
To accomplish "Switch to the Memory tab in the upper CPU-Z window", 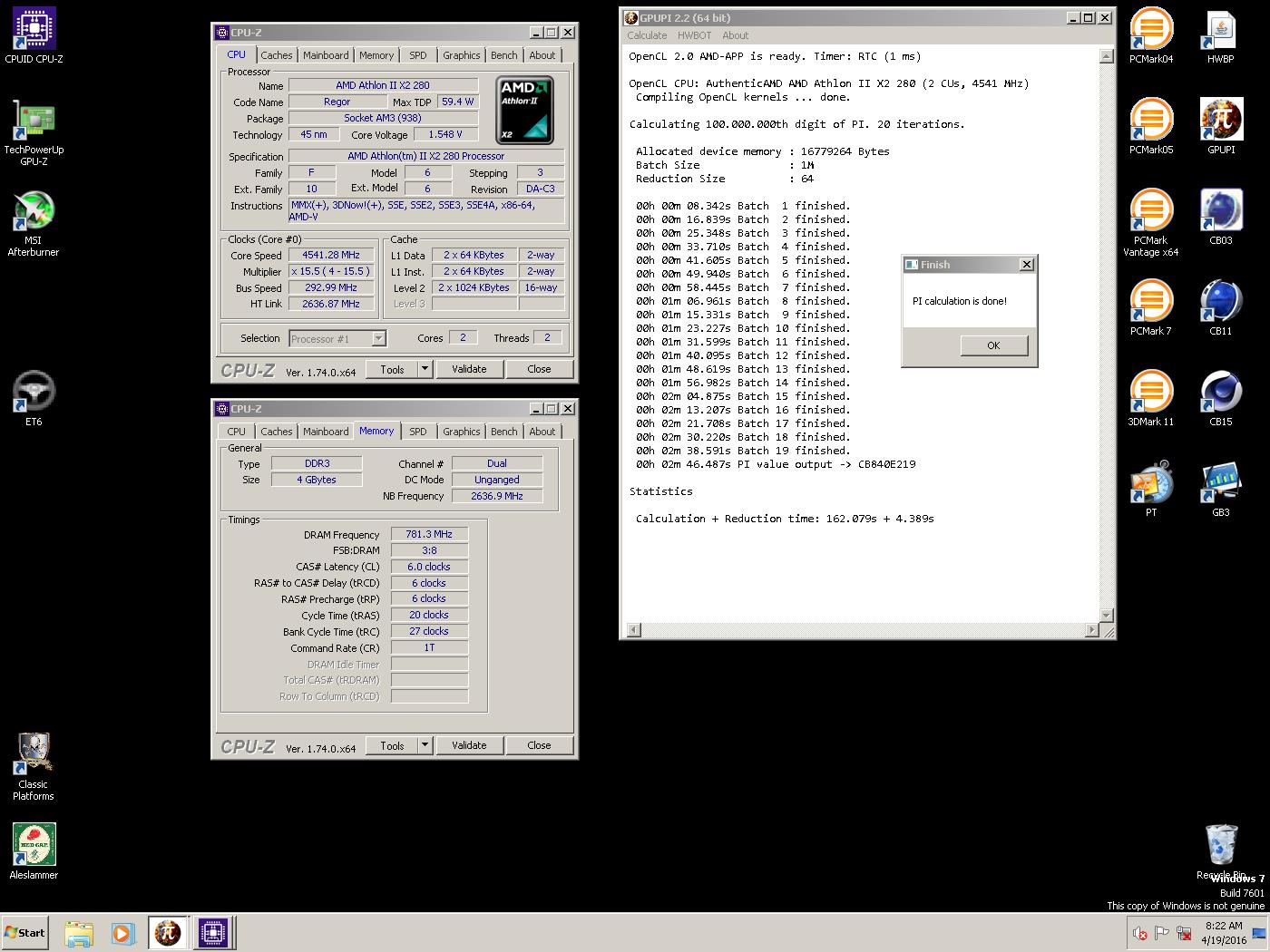I will coord(376,55).
